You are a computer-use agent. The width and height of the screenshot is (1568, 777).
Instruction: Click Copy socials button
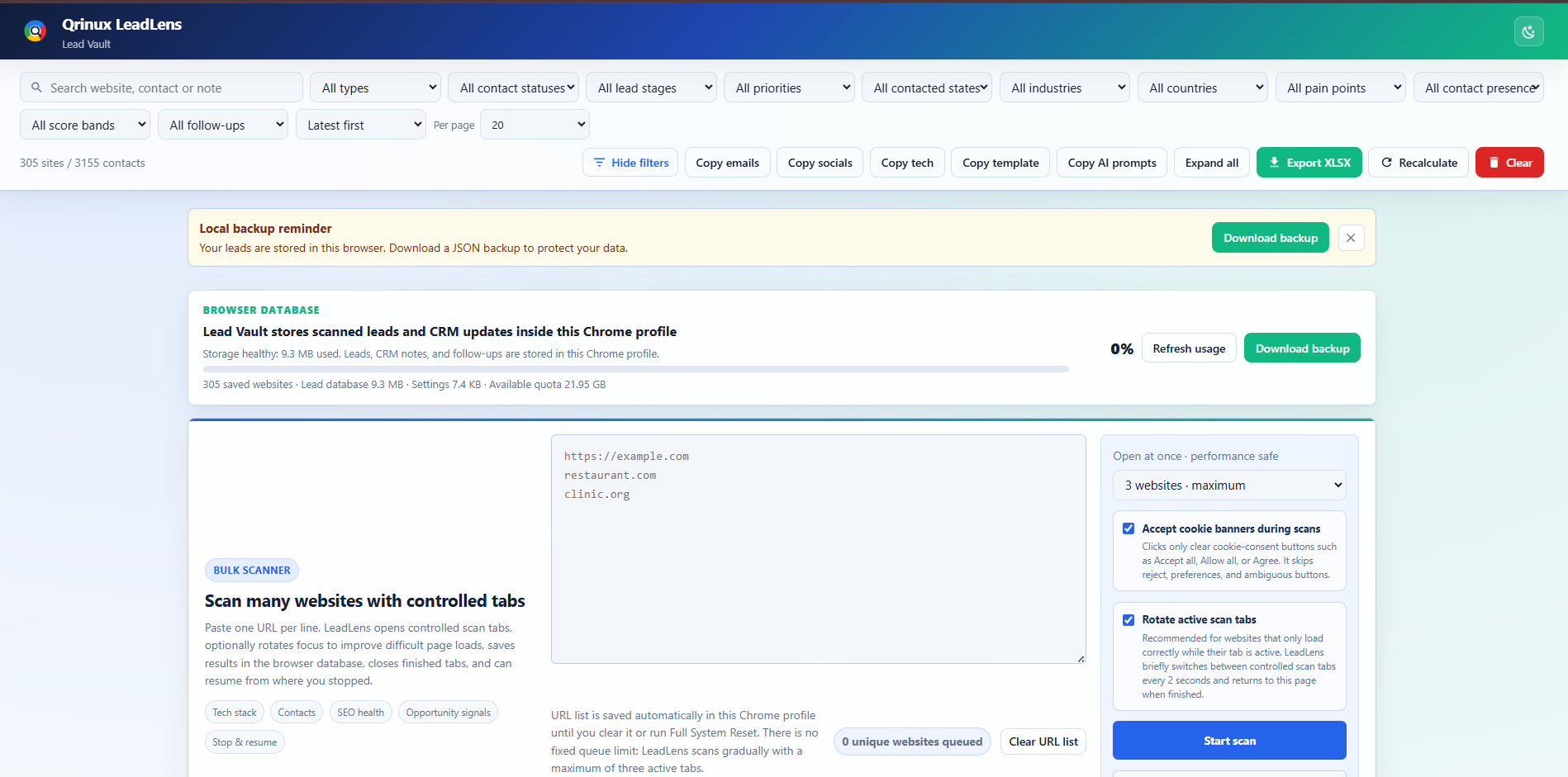[820, 163]
